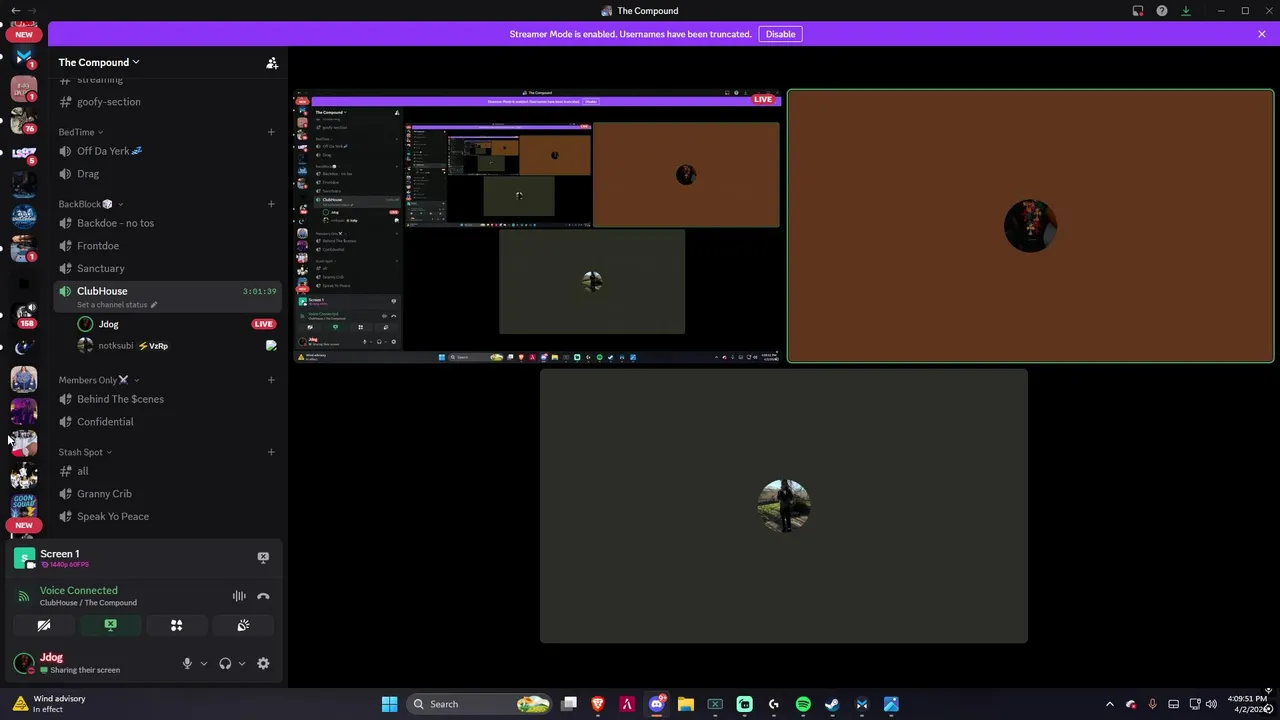Open Steam from the taskbar
The height and width of the screenshot is (720, 1280).
click(832, 704)
